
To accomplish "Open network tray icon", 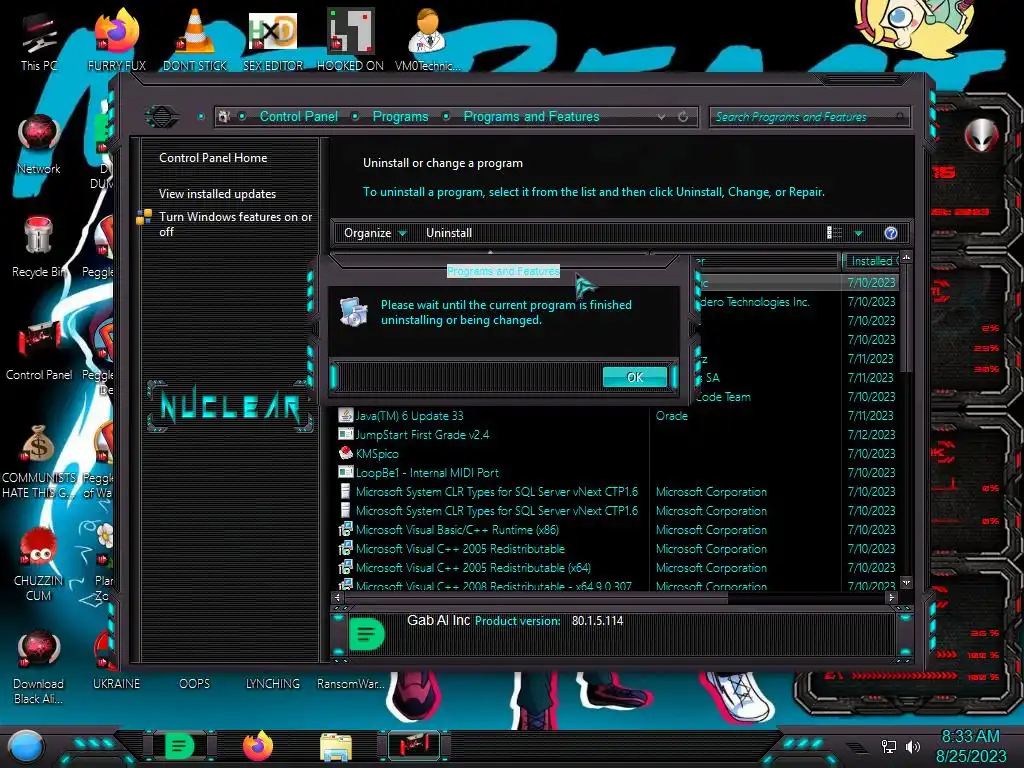I will click(889, 746).
